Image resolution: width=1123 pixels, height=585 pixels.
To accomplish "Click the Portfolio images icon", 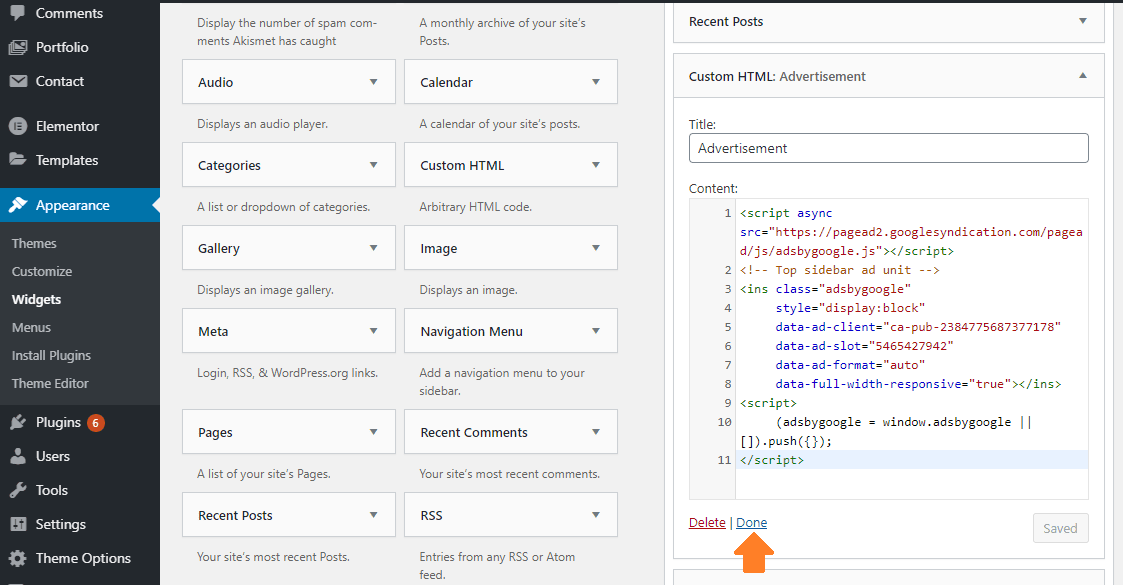I will point(18,47).
